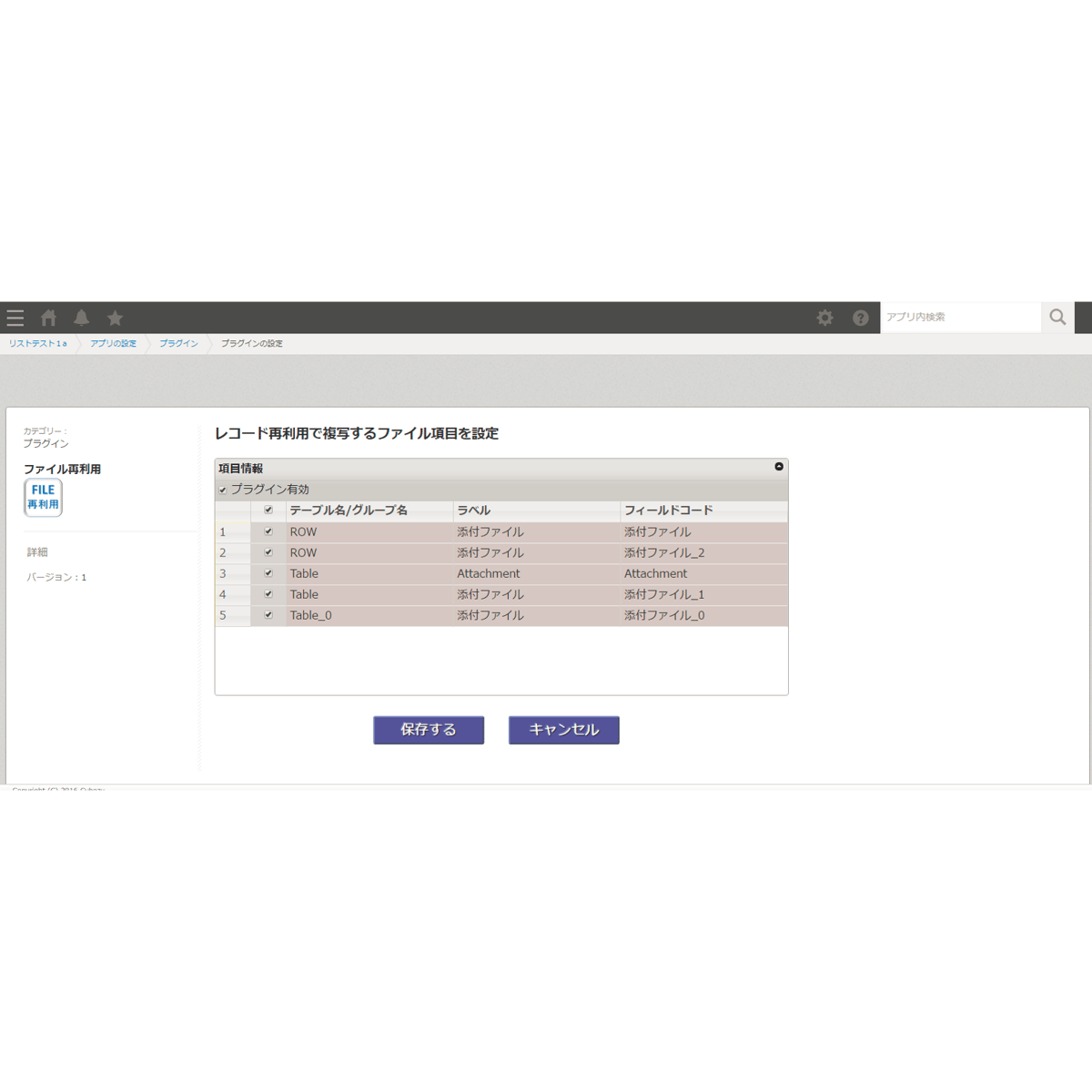The height and width of the screenshot is (1092, 1092).
Task: Uncheck the Table_0 row checkbox
Action: click(x=268, y=615)
